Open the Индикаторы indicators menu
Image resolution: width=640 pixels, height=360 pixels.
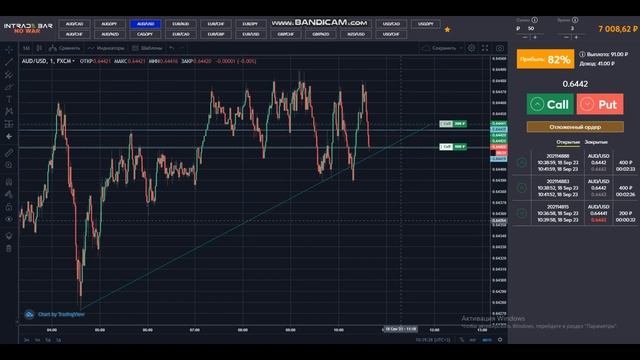click(x=106, y=48)
